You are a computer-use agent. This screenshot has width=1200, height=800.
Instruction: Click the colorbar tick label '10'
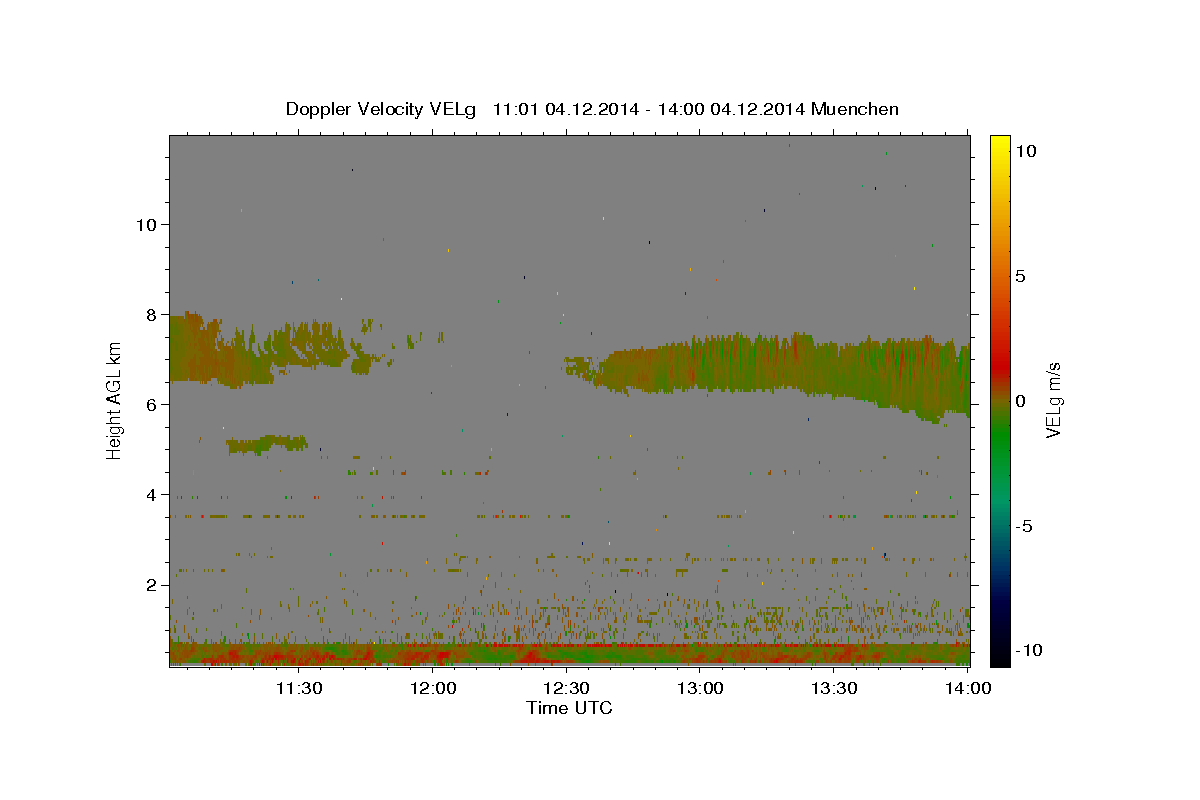[1025, 151]
